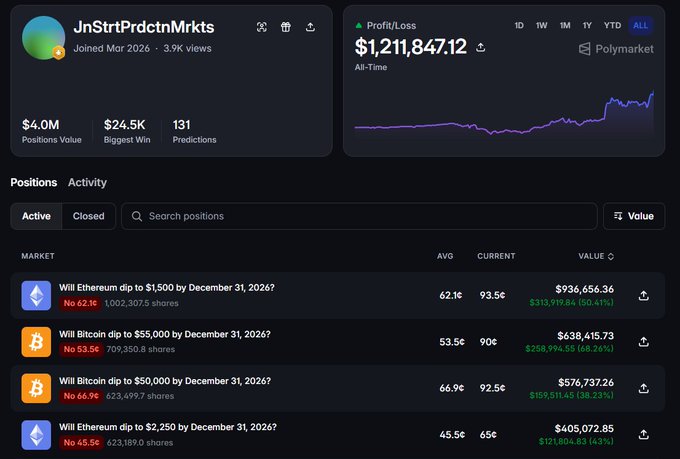Screen dimensions: 680x459
Task: Click the share icon next to $1,211,847.12
Action: 481,47
